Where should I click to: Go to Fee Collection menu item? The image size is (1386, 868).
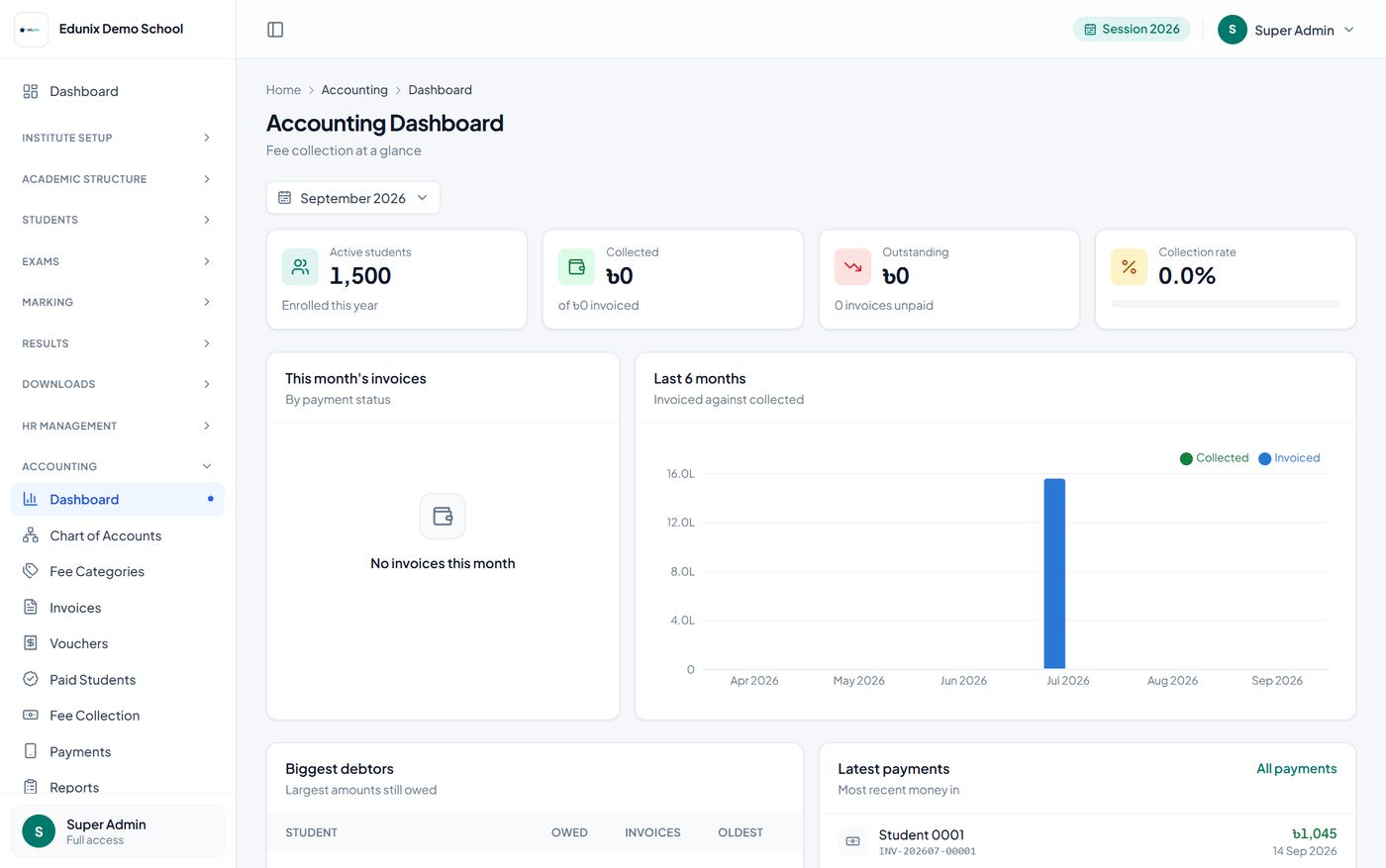pyautogui.click(x=118, y=716)
